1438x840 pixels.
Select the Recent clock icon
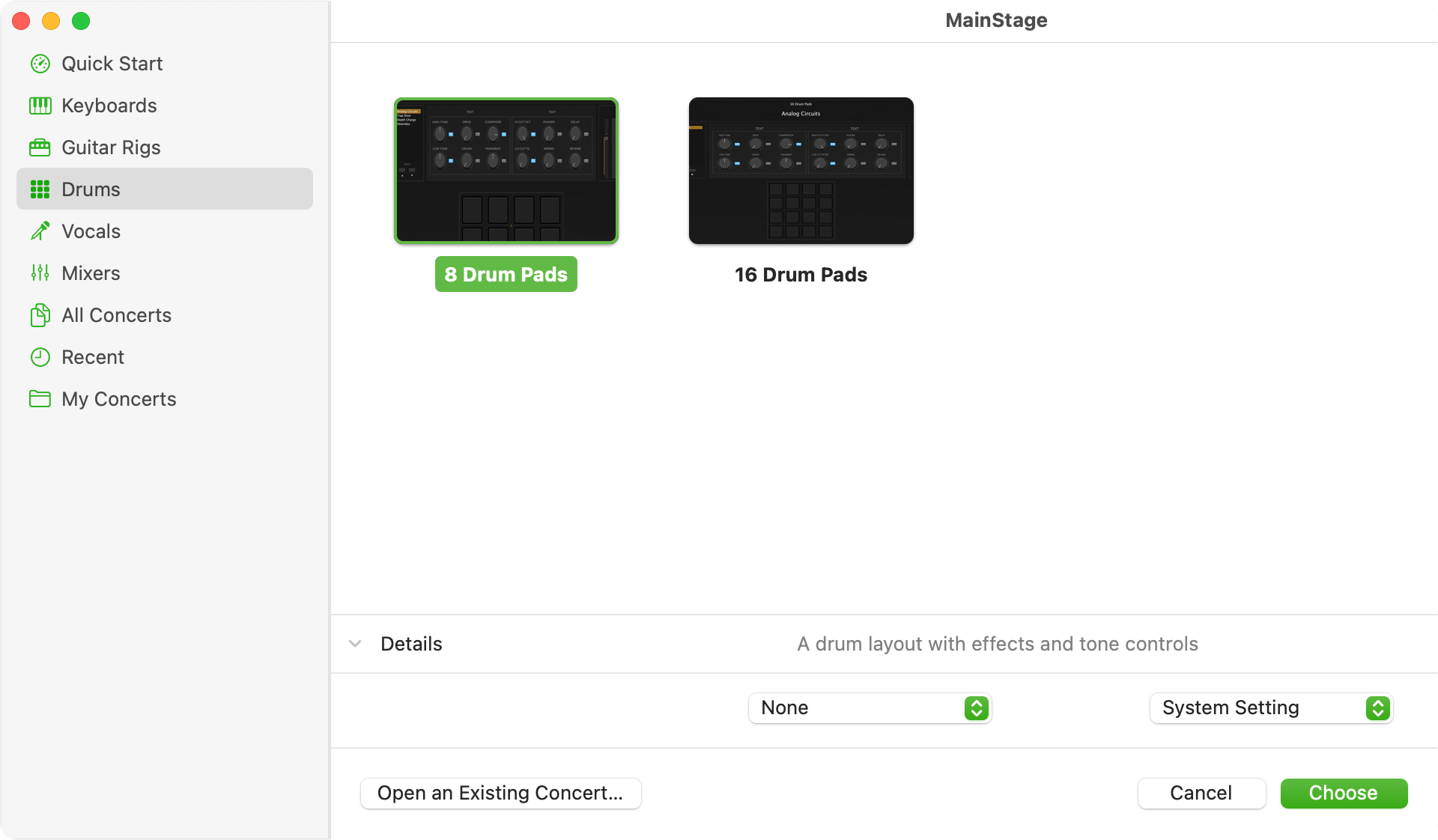(x=40, y=357)
